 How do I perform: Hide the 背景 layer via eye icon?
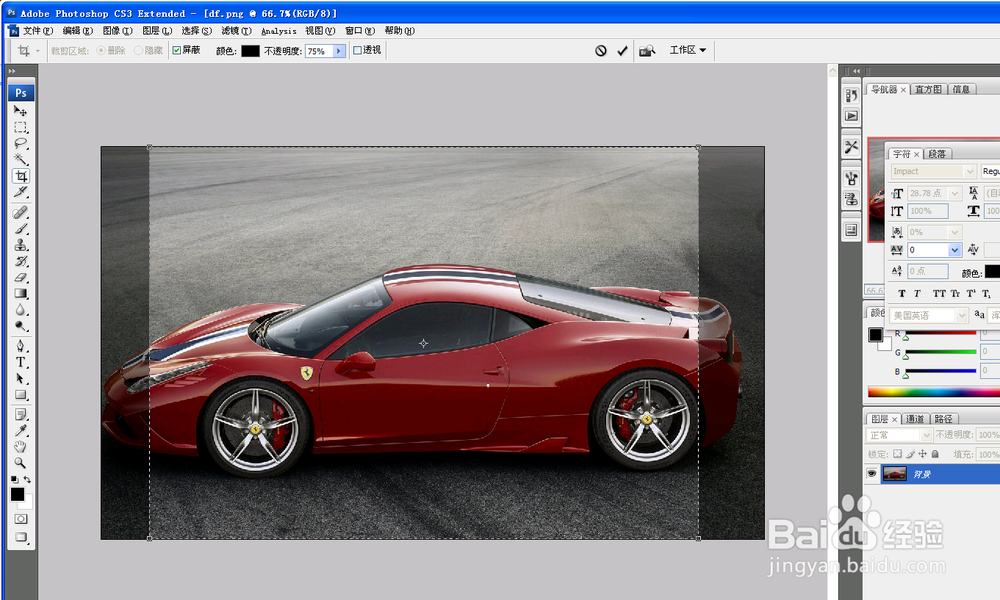872,473
